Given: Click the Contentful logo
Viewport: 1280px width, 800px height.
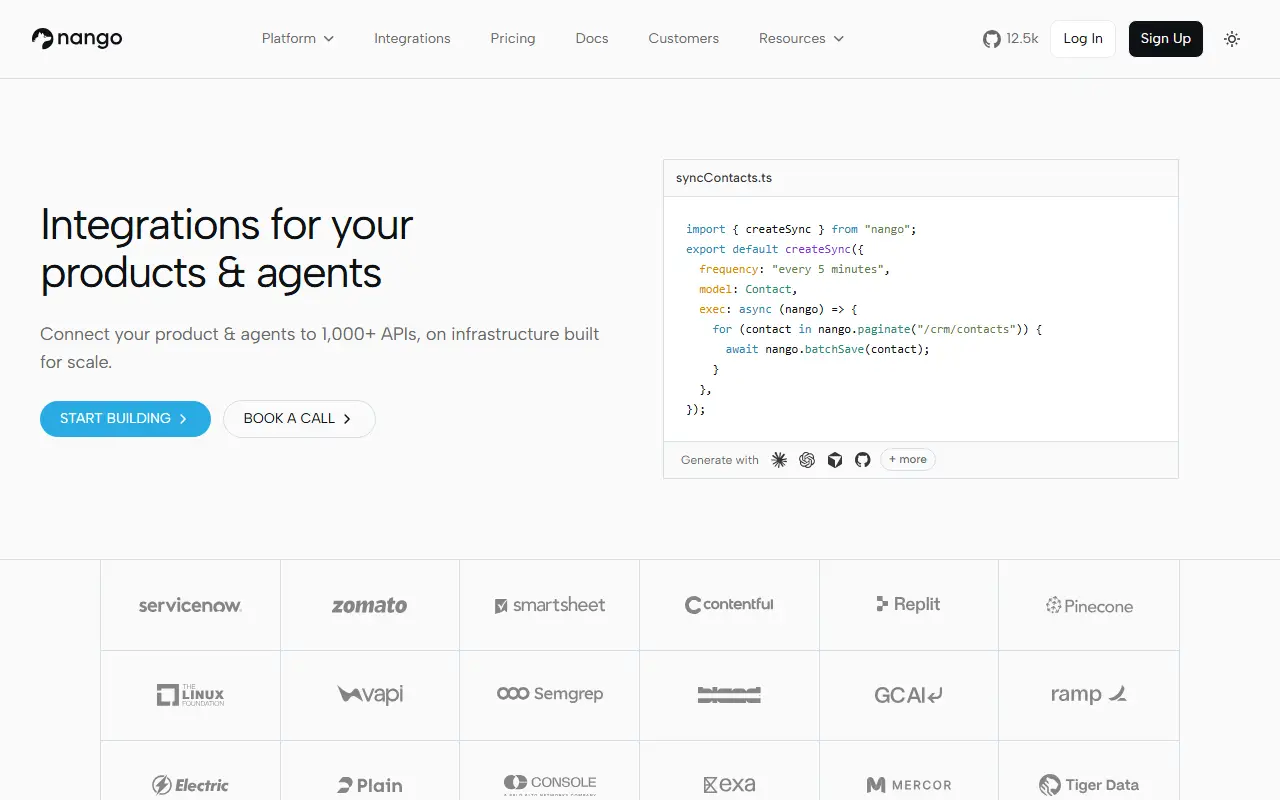Looking at the screenshot, I should click(729, 605).
